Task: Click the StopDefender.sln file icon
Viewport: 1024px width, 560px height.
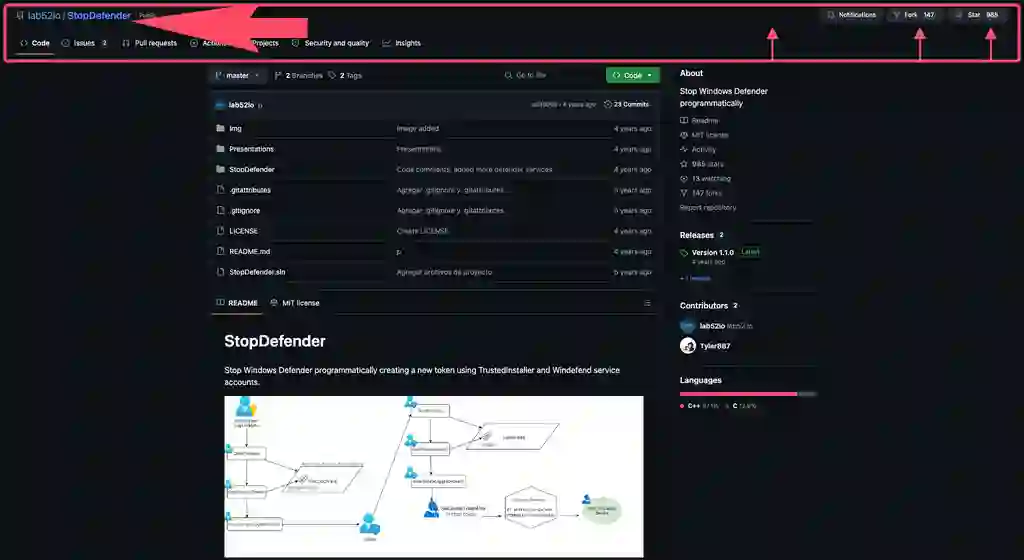Action: (220, 272)
